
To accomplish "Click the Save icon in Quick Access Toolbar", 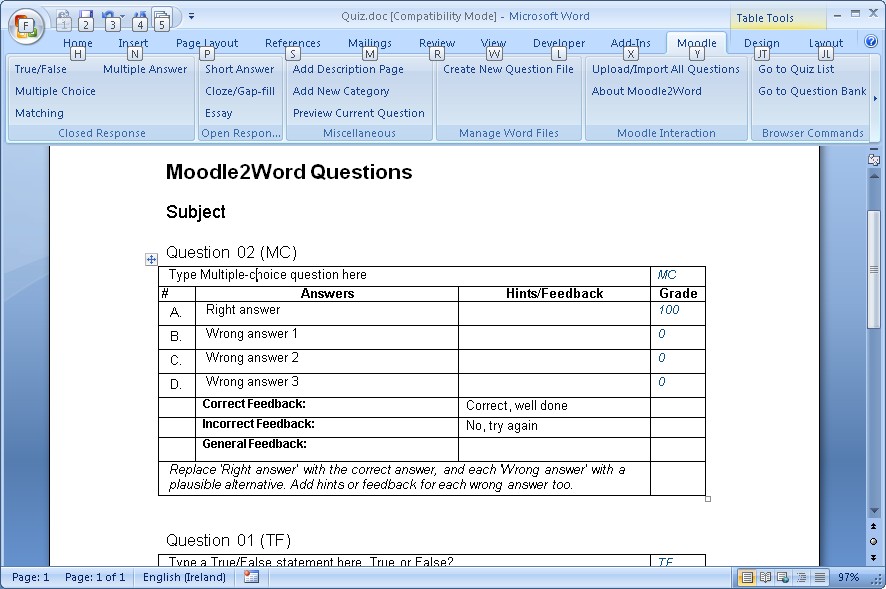I will point(86,19).
